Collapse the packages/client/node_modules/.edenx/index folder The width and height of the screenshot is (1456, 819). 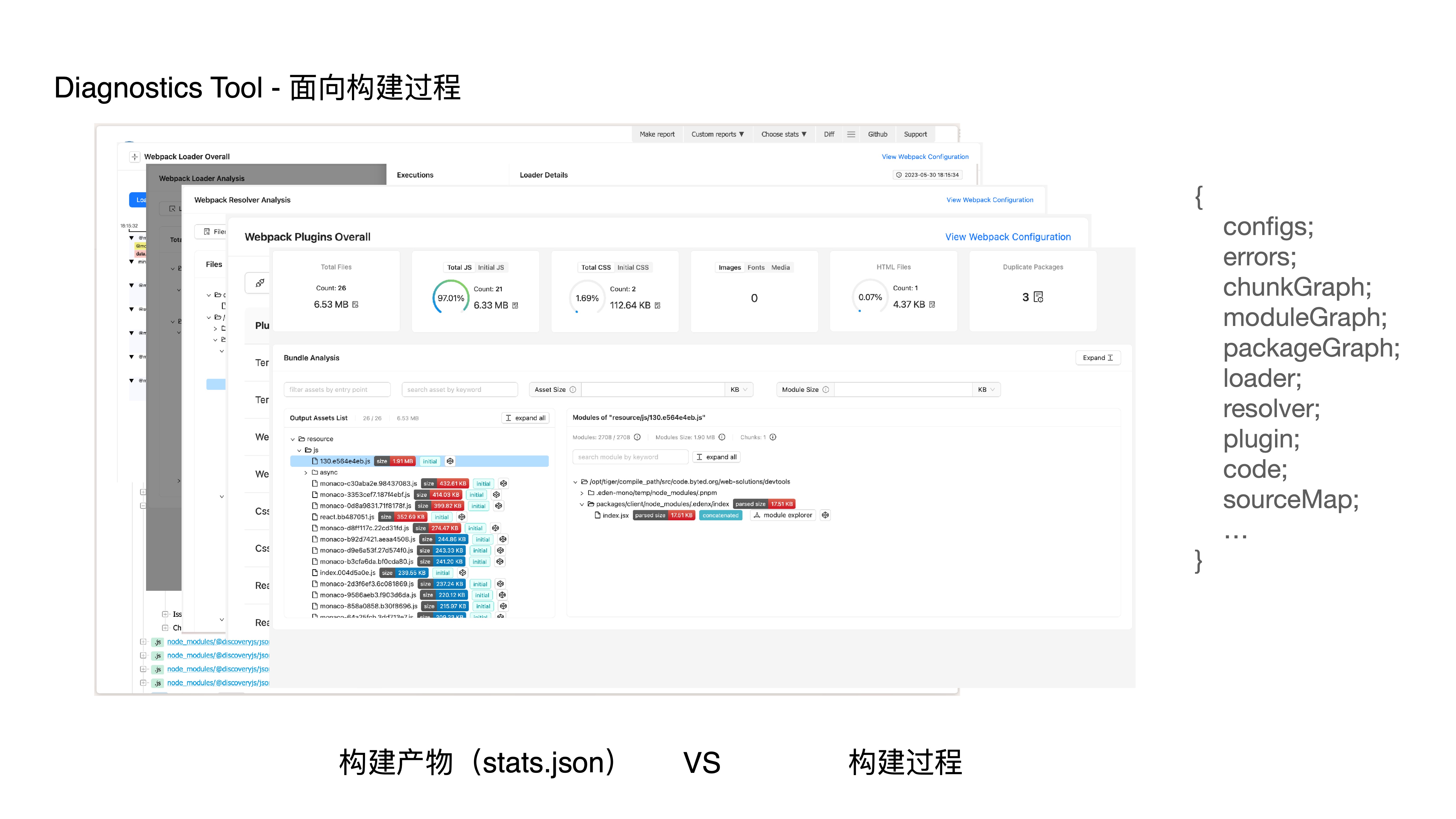(582, 504)
